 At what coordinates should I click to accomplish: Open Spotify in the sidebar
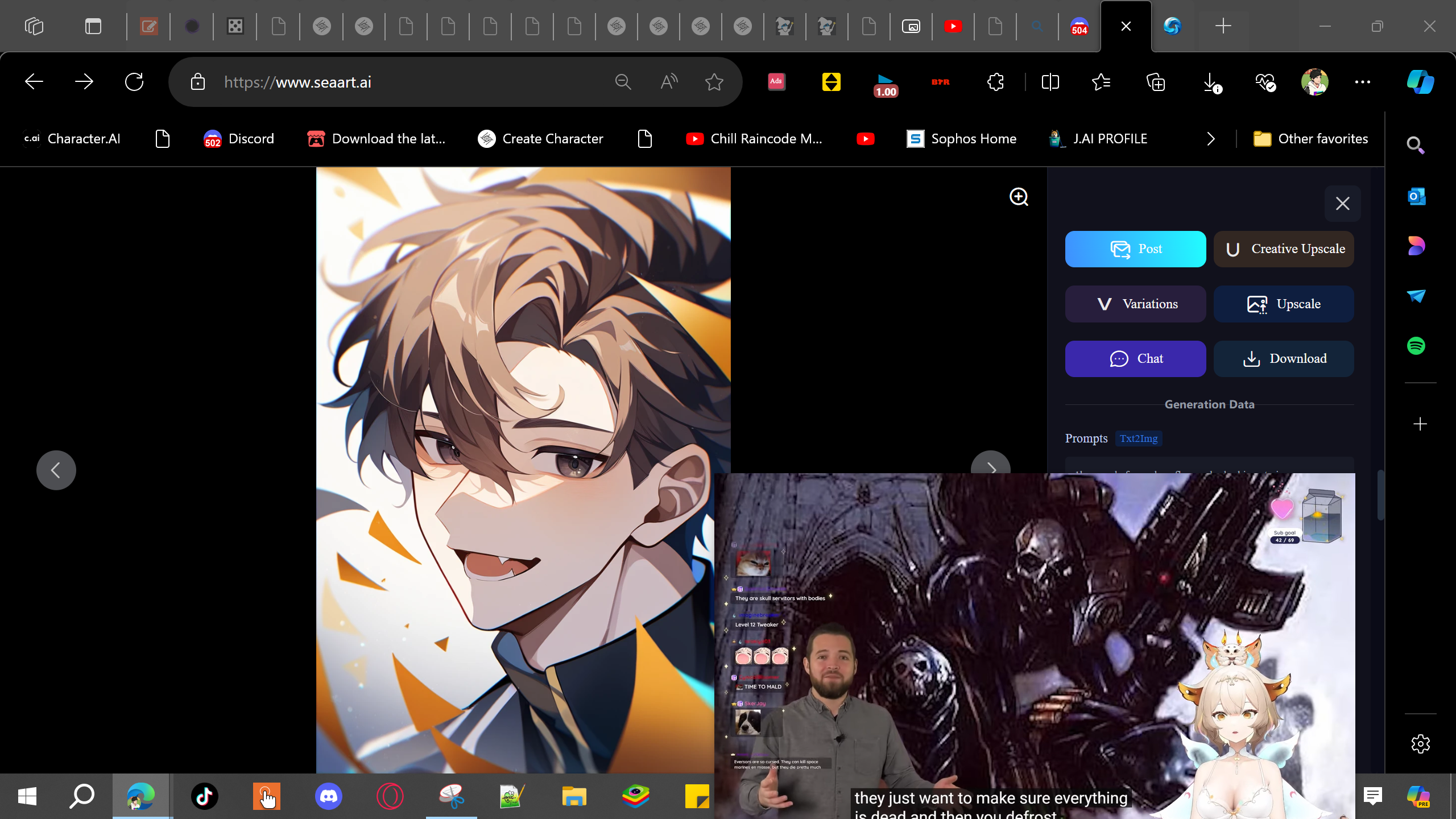click(1416, 346)
